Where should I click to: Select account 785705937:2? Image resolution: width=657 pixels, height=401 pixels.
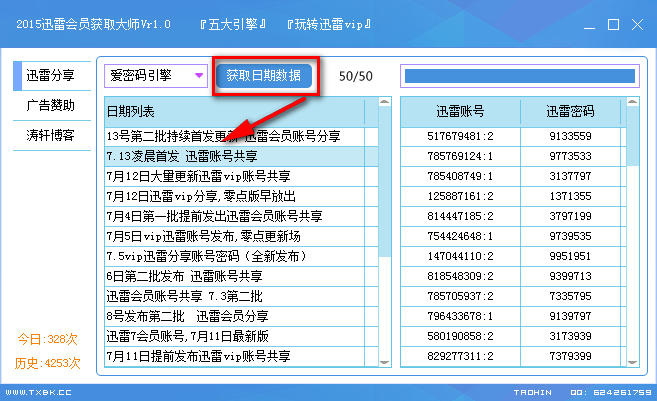point(460,296)
